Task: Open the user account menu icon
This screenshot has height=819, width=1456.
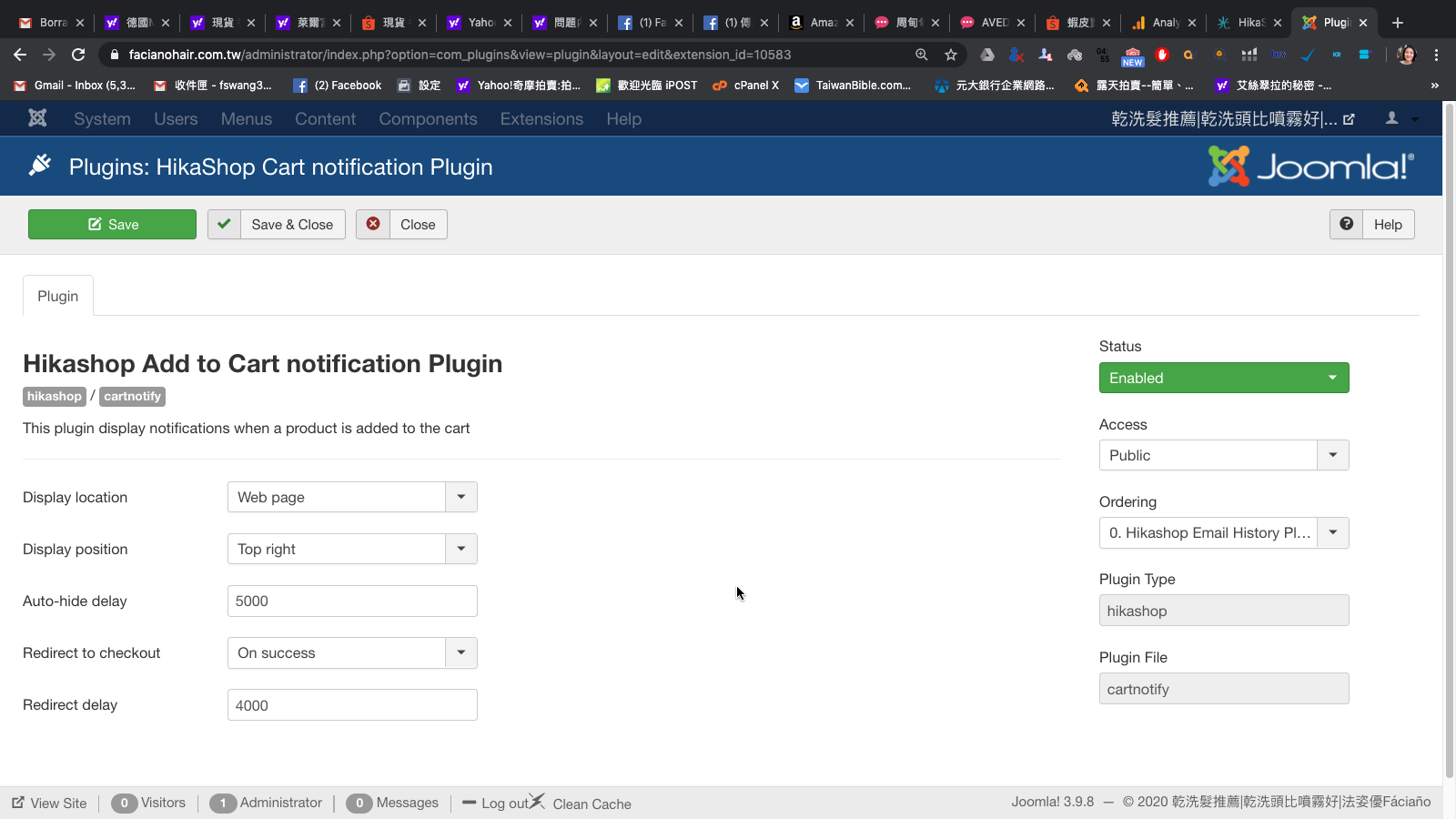Action: (1391, 118)
